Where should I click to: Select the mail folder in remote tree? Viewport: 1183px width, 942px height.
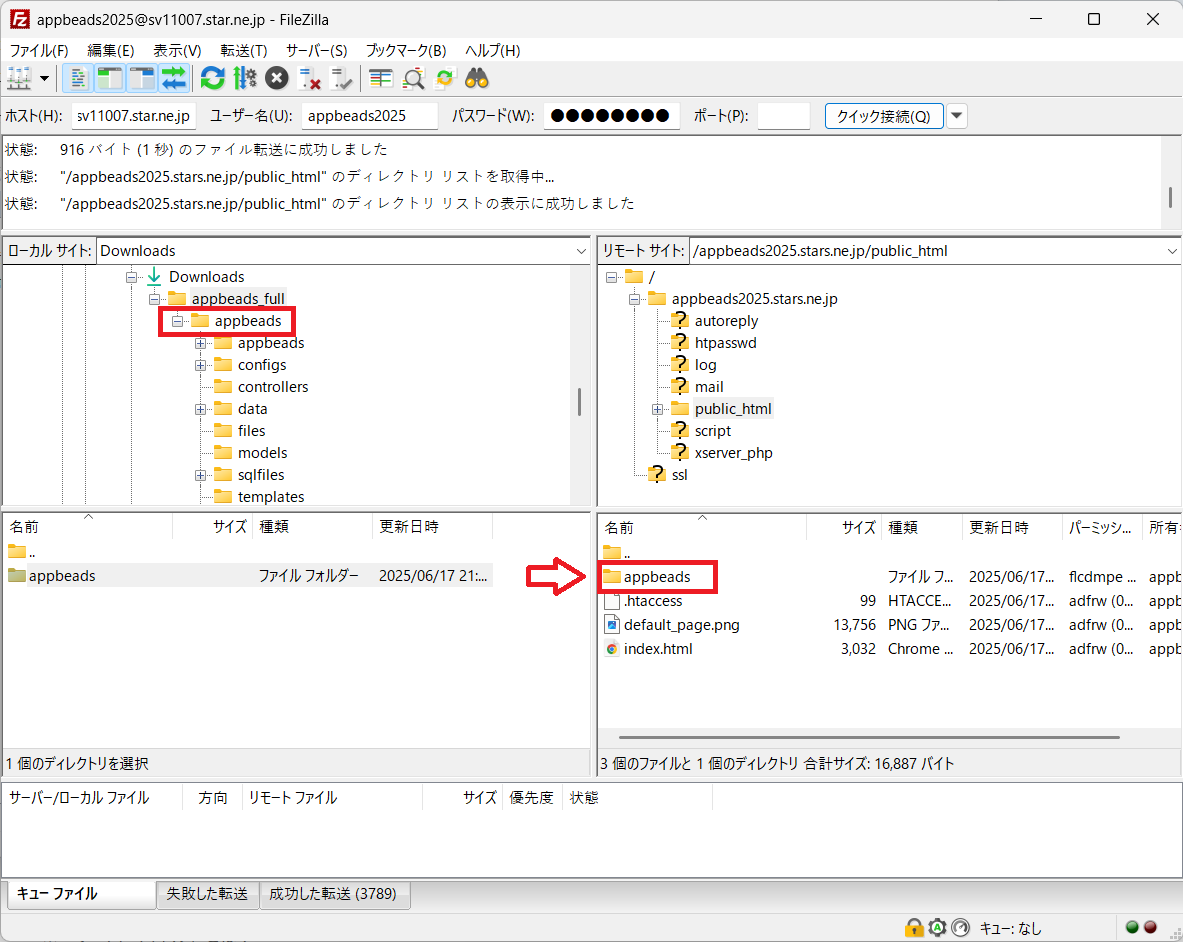708,387
